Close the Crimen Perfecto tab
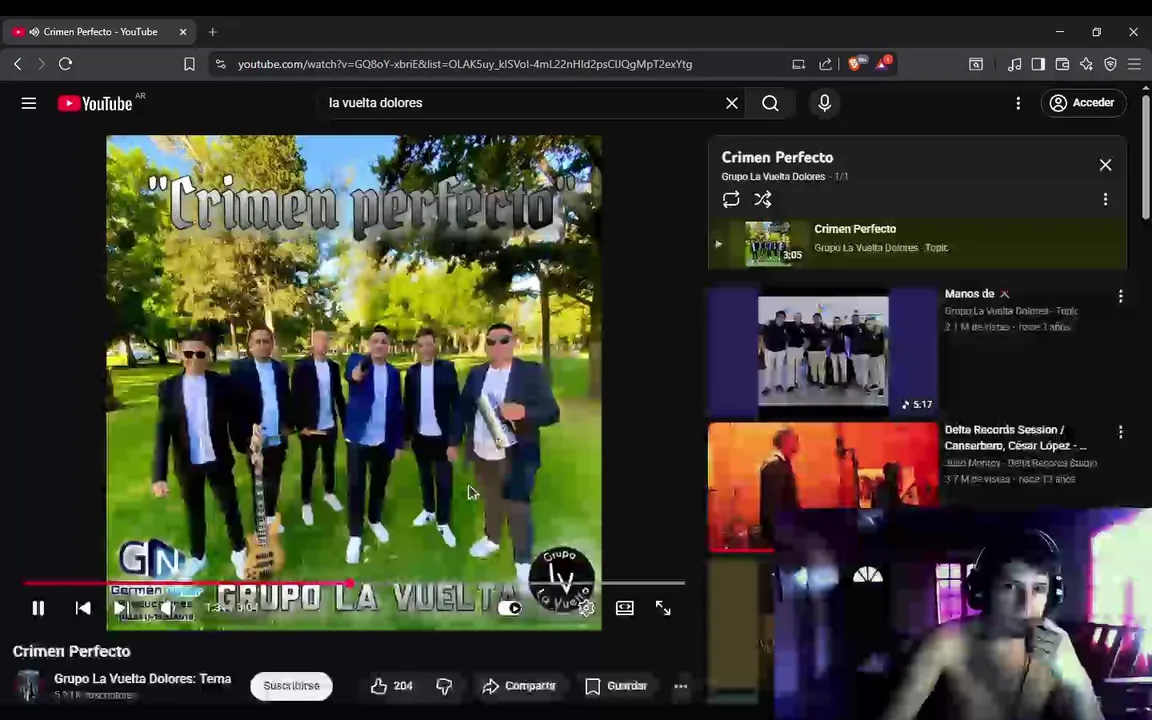Image resolution: width=1152 pixels, height=720 pixels. (x=183, y=32)
